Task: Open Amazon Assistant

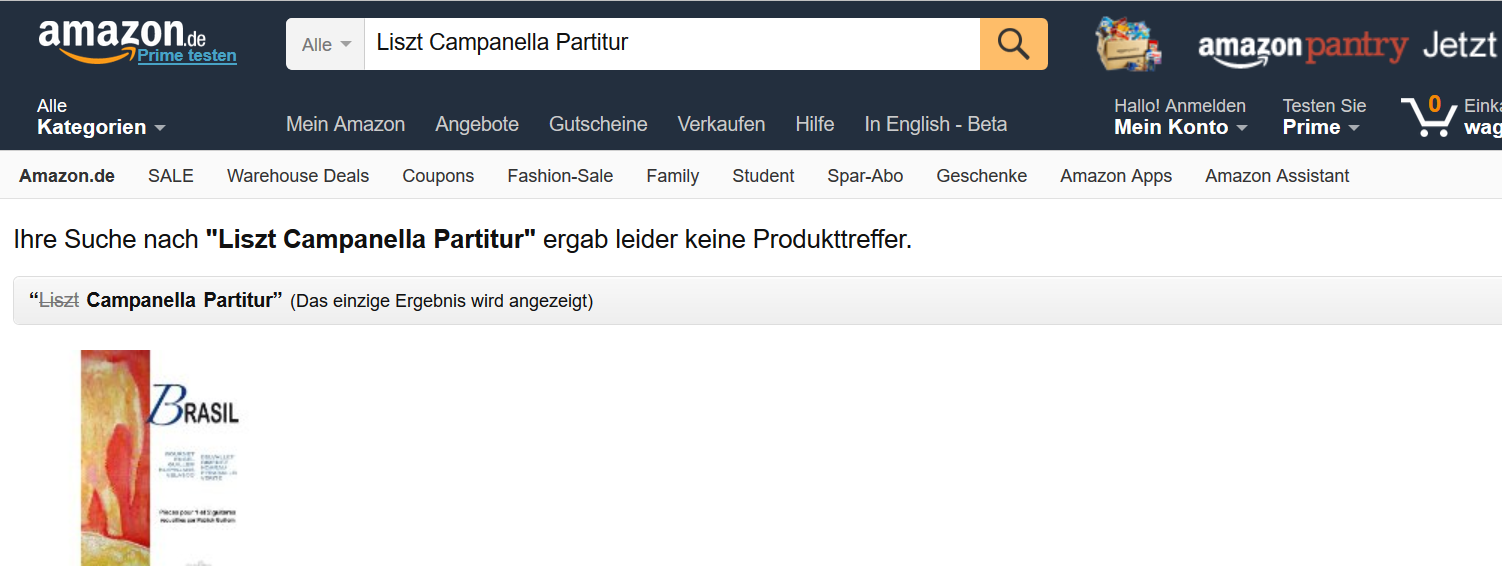Action: [x=1277, y=176]
